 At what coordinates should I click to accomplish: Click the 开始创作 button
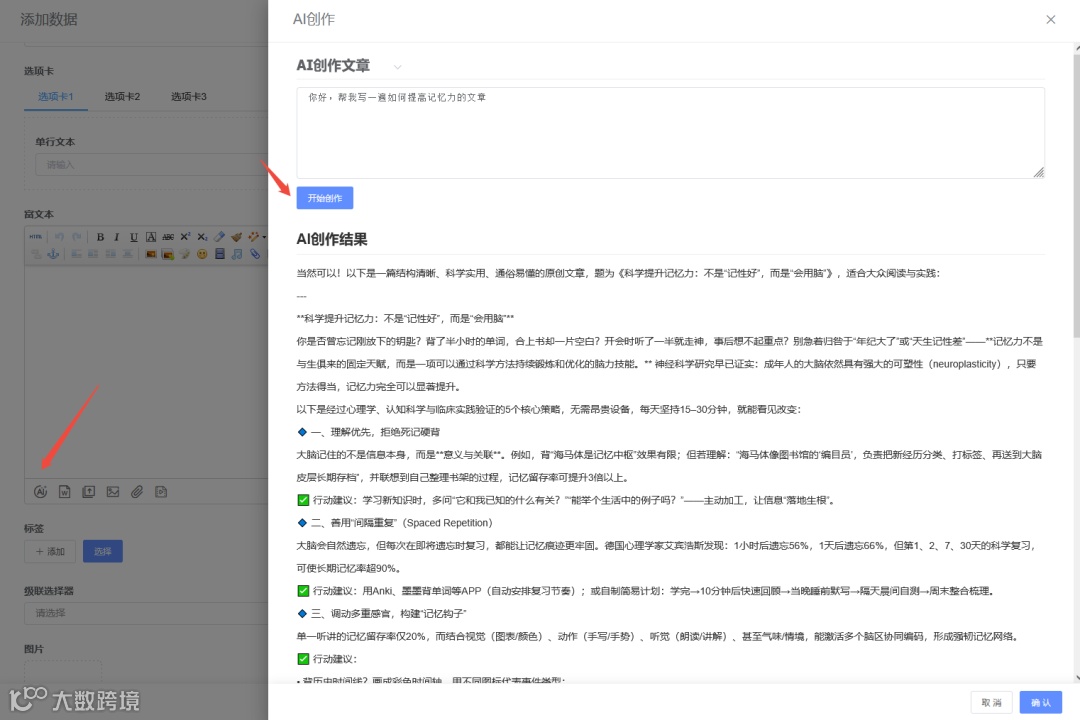(x=325, y=198)
